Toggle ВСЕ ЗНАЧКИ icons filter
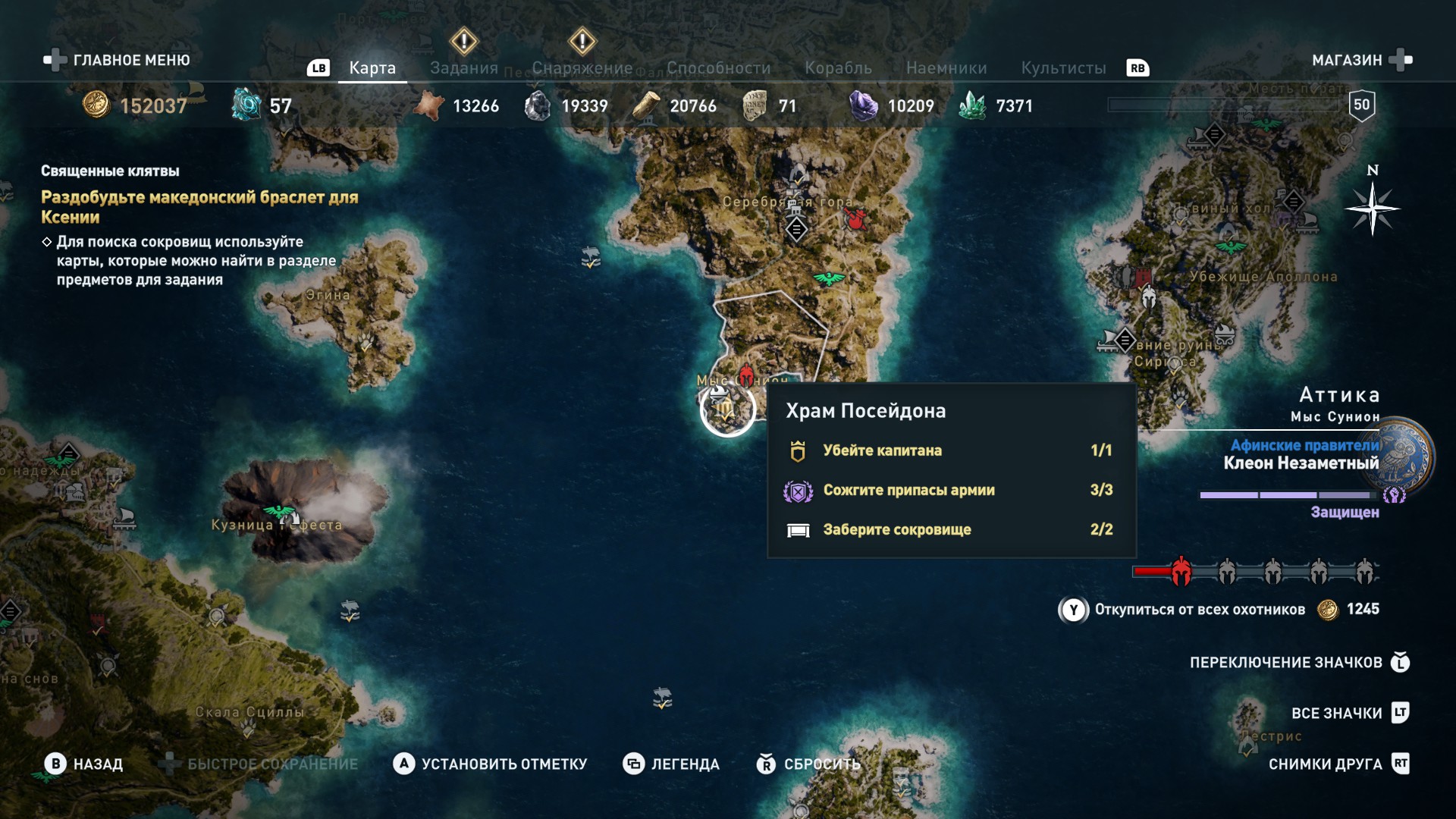The image size is (1456, 819). pos(1350,713)
